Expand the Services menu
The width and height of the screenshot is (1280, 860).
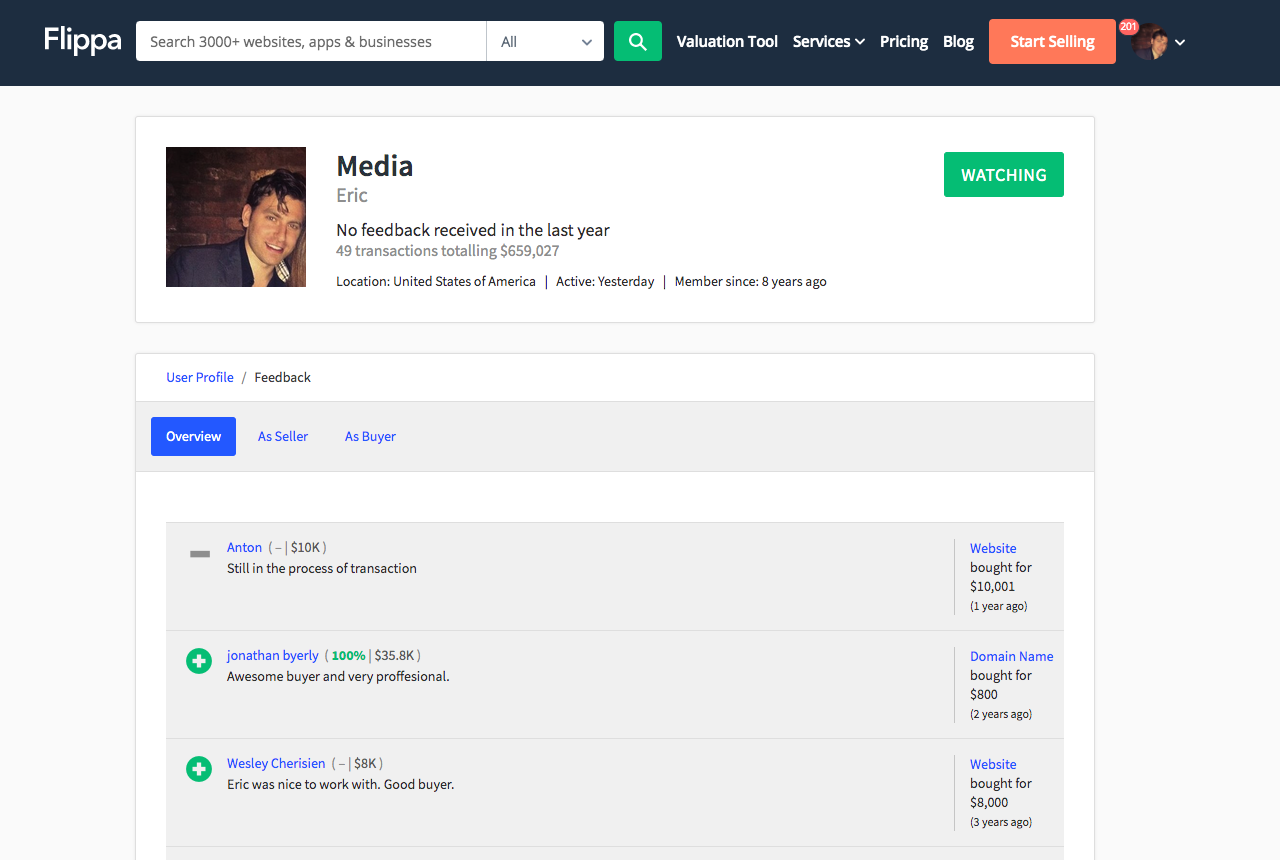(829, 42)
